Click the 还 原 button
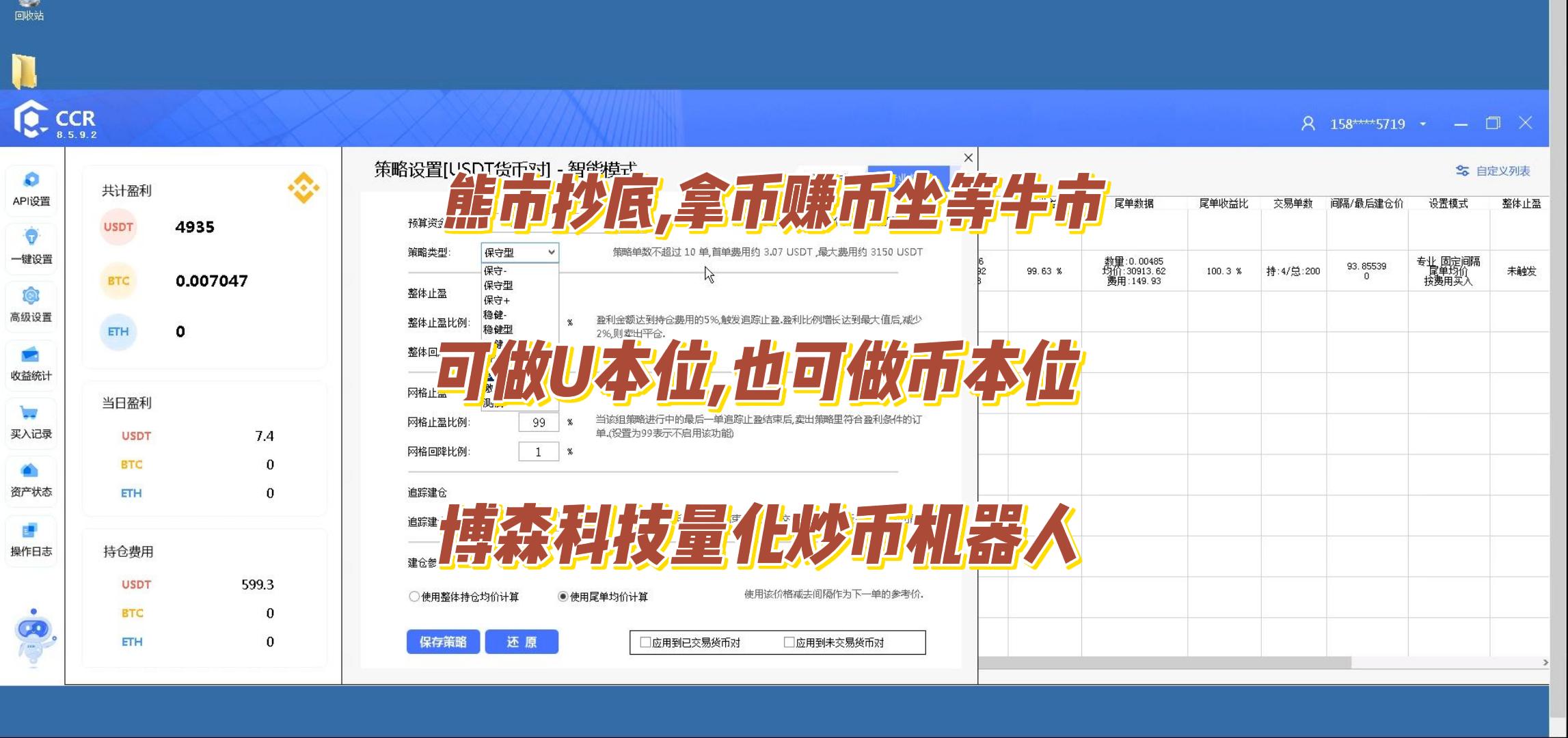 (x=522, y=642)
